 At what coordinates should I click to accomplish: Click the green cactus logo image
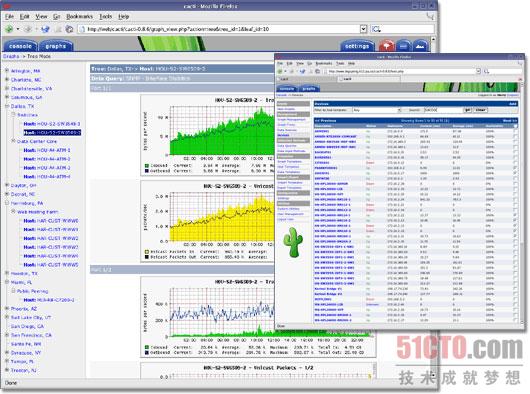(293, 242)
